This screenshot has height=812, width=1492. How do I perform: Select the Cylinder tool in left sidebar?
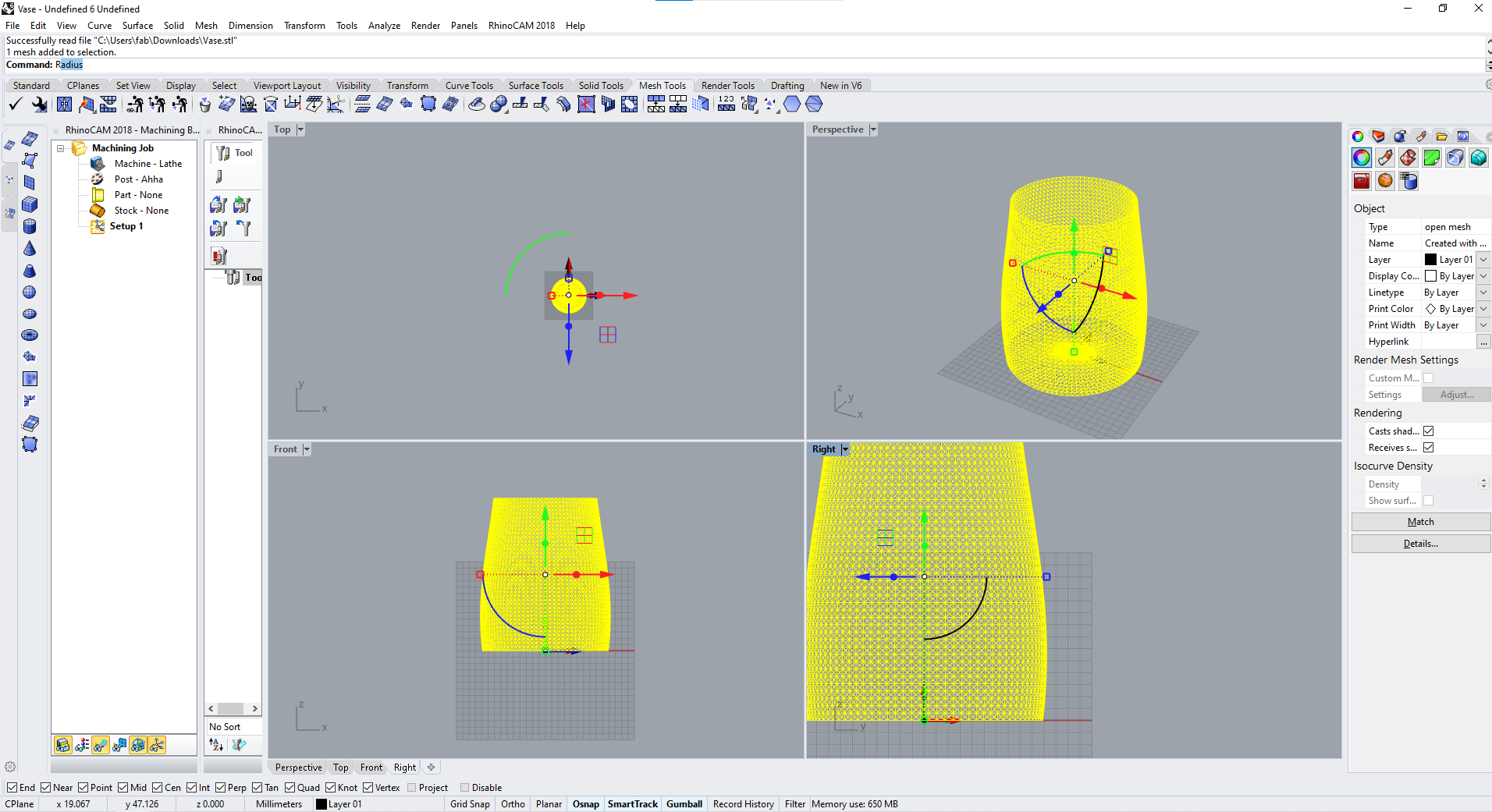pyautogui.click(x=30, y=226)
